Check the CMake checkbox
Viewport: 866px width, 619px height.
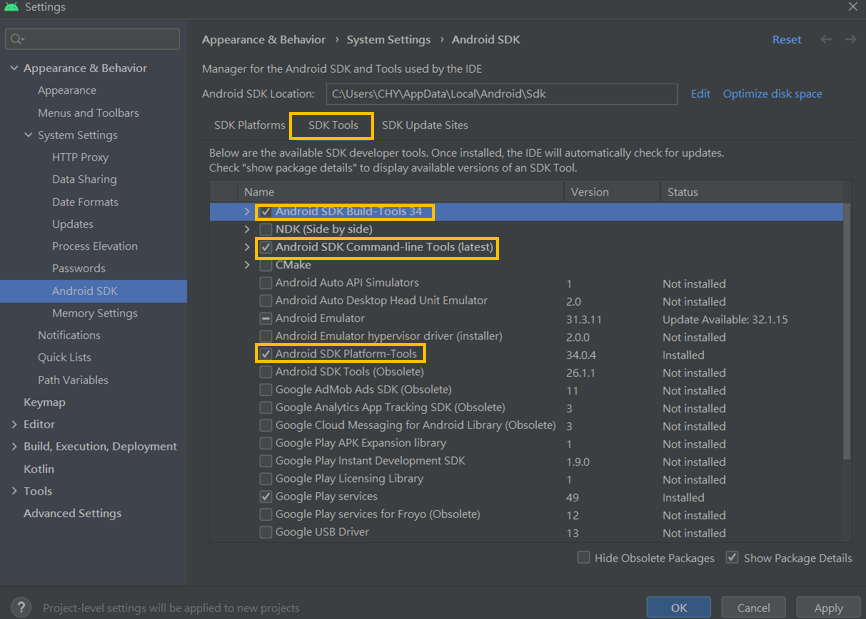[266, 265]
